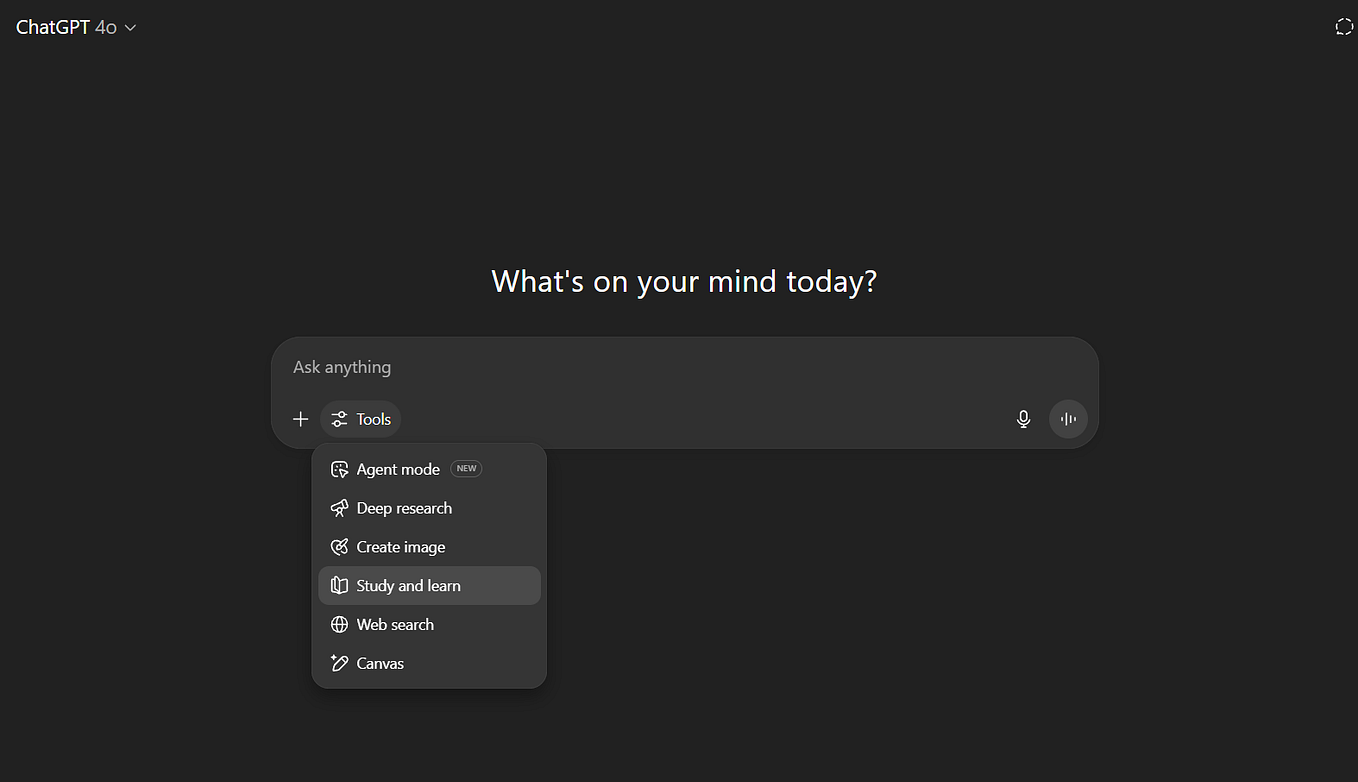Open a temporary chat via top-right icon
This screenshot has height=782, width=1358.
1343,26
